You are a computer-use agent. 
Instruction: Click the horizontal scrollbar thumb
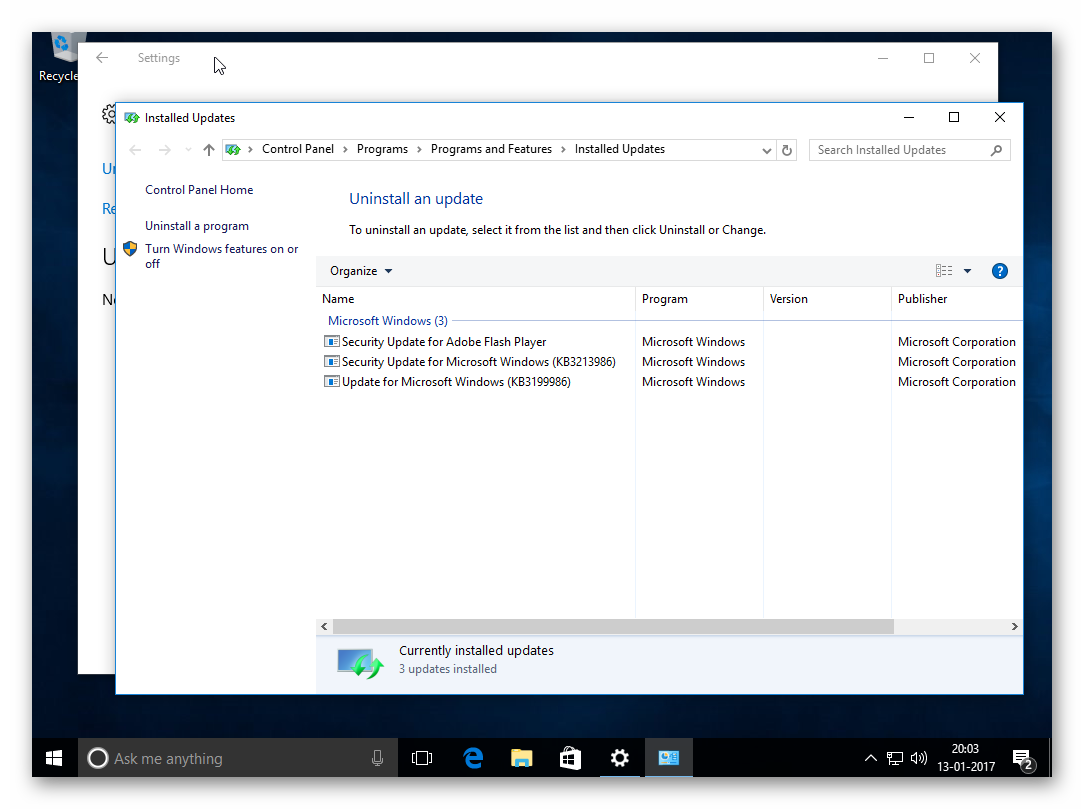613,626
